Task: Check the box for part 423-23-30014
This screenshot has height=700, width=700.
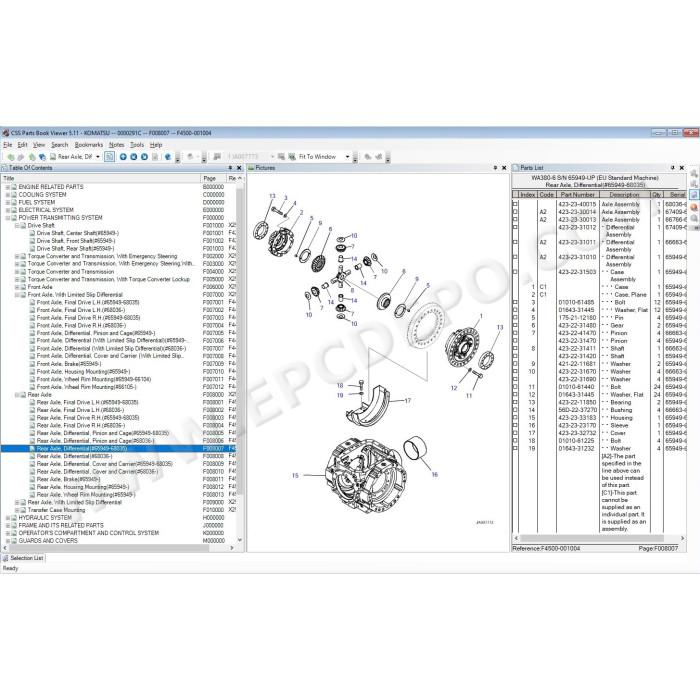Action: pos(515,212)
